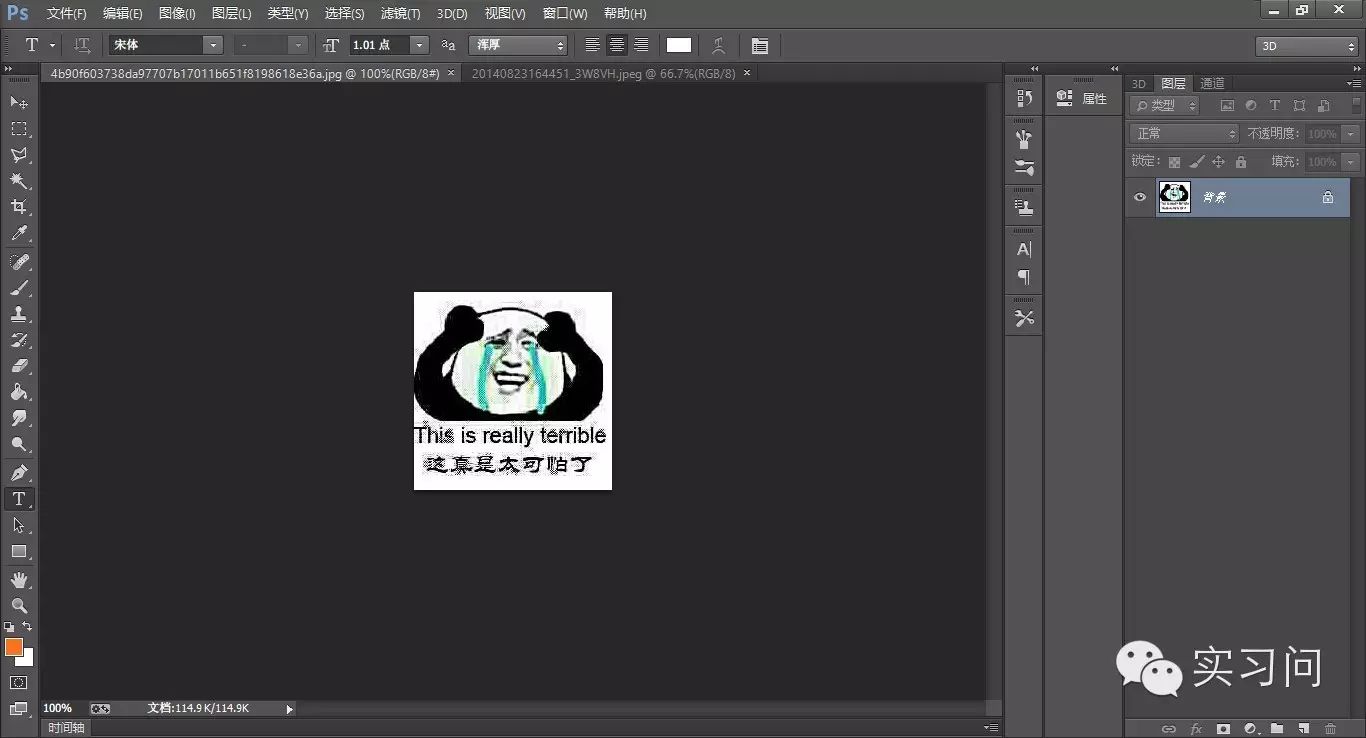The height and width of the screenshot is (738, 1366).
Task: Select the Pen tool
Action: click(19, 472)
